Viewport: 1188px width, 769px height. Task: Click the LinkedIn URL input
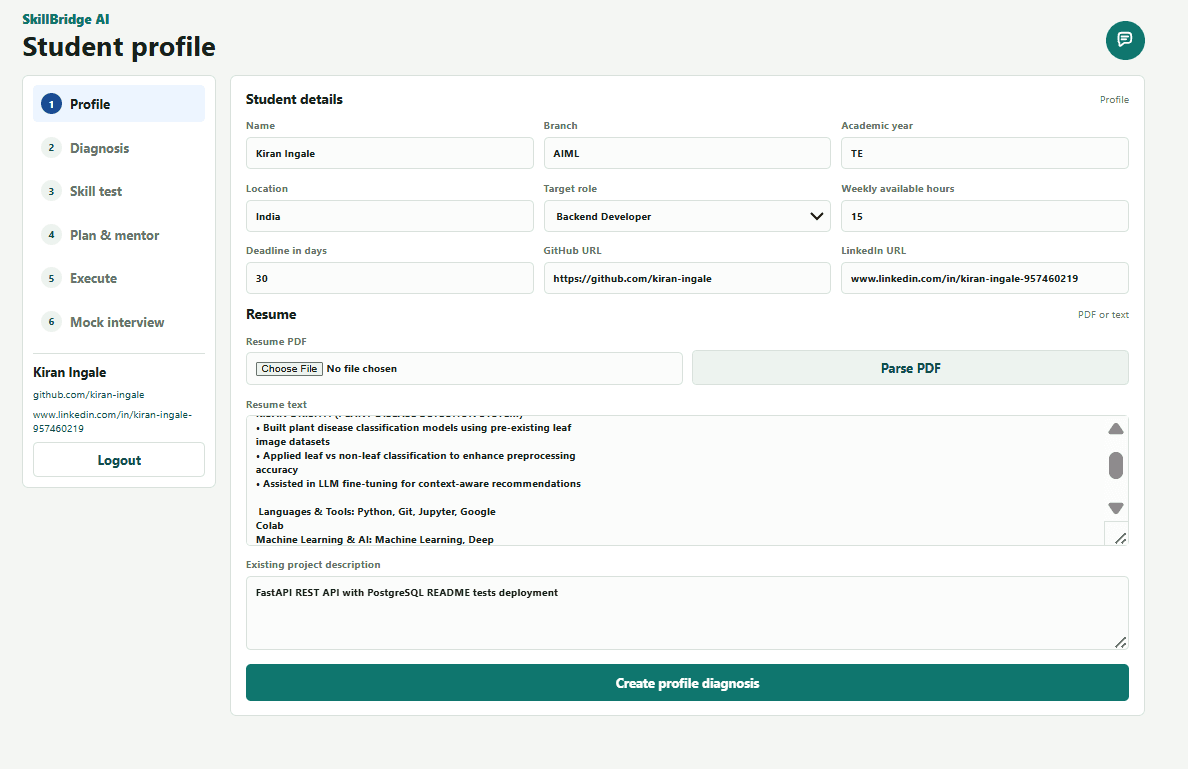(984, 278)
